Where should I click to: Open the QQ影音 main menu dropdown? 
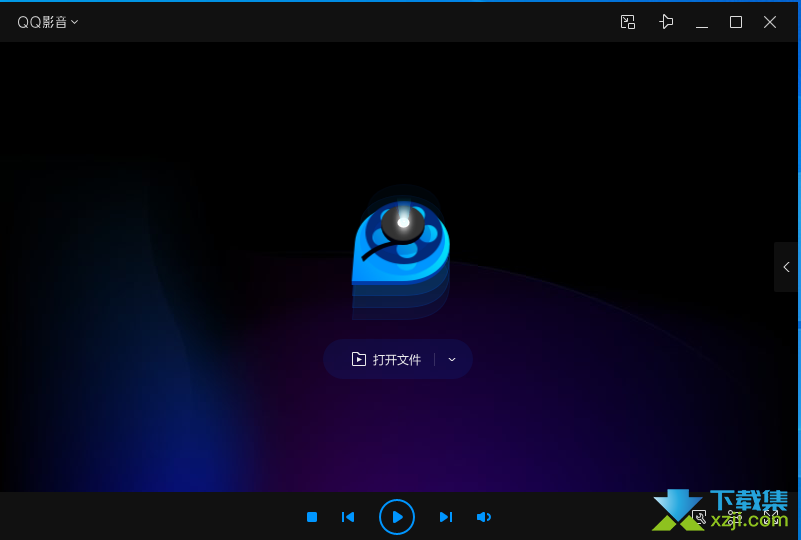[x=48, y=22]
